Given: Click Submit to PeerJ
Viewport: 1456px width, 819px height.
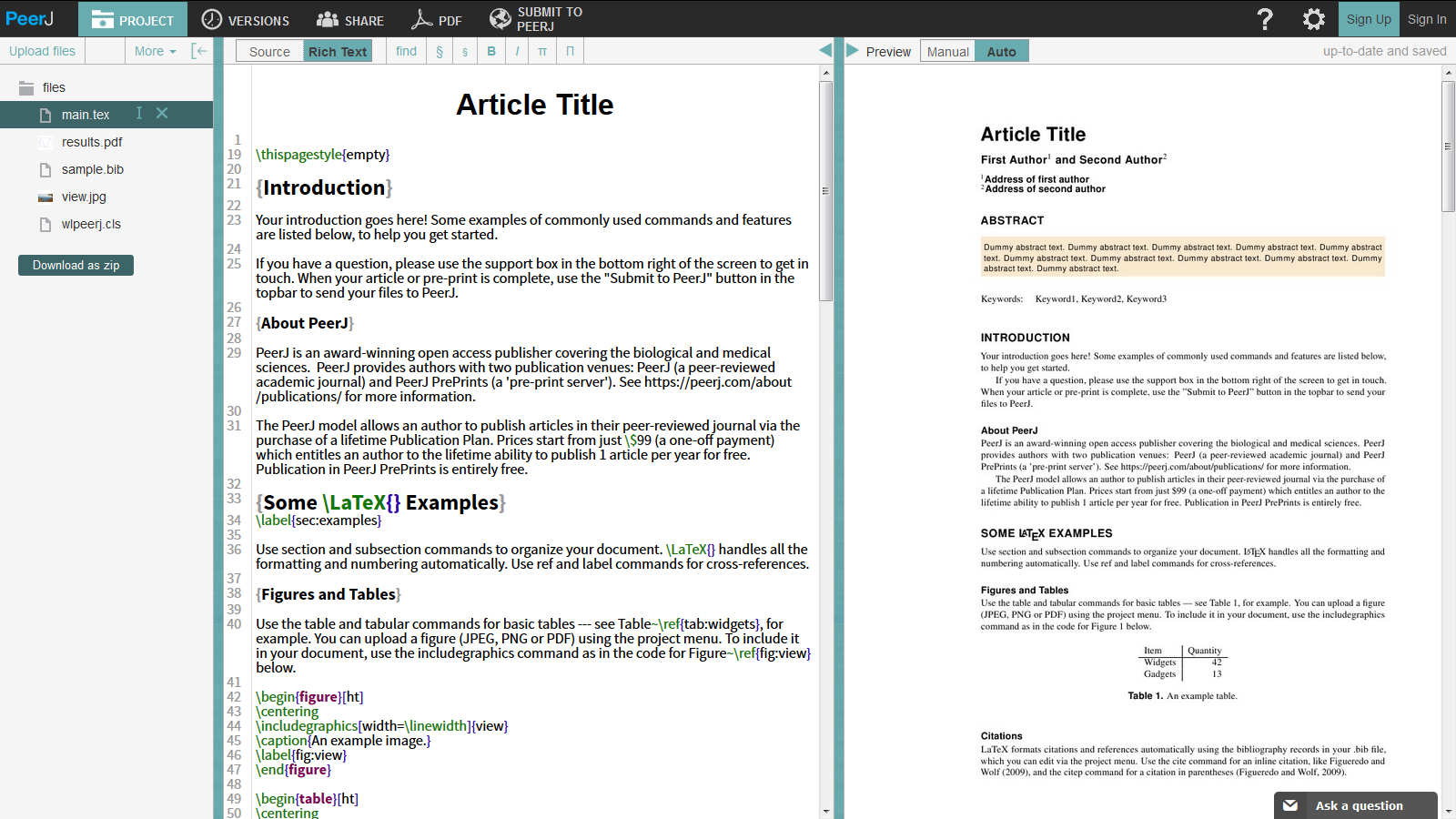Looking at the screenshot, I should (x=536, y=19).
